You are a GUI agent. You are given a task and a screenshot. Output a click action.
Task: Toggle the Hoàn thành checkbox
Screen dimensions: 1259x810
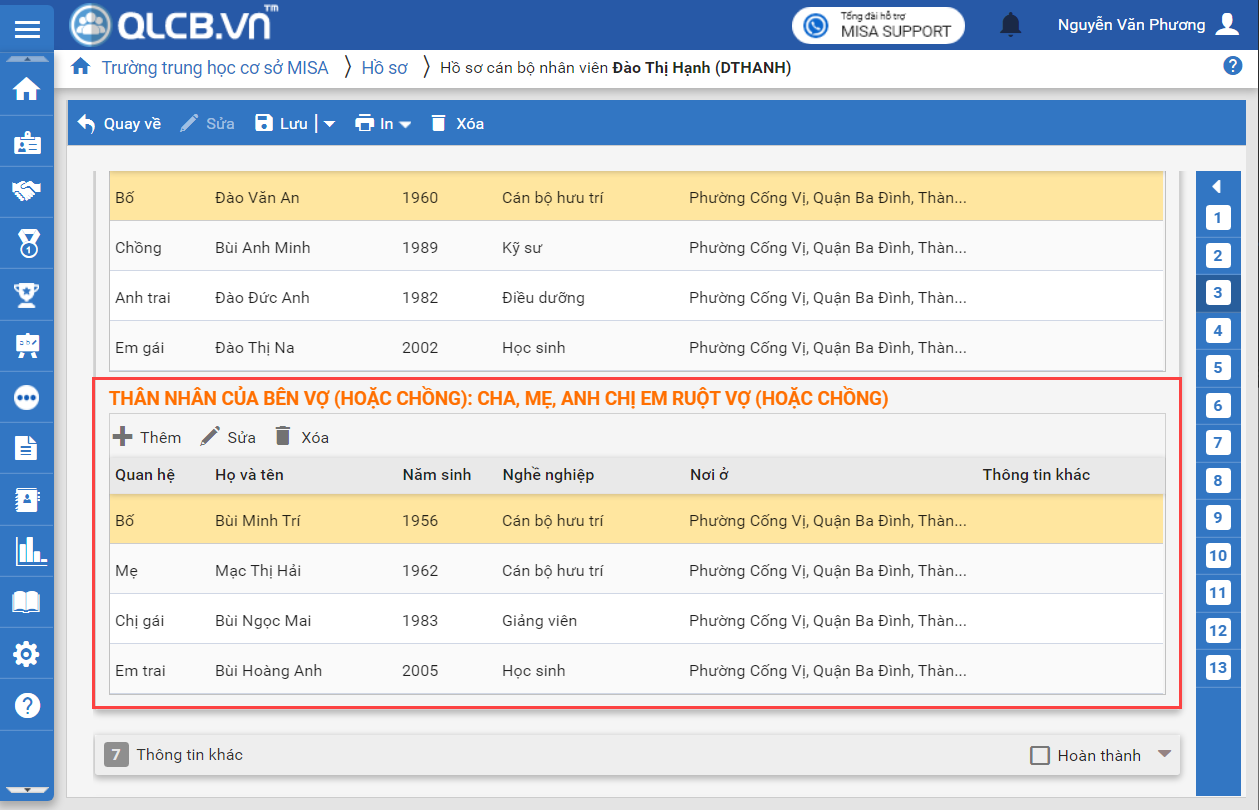coord(1040,755)
